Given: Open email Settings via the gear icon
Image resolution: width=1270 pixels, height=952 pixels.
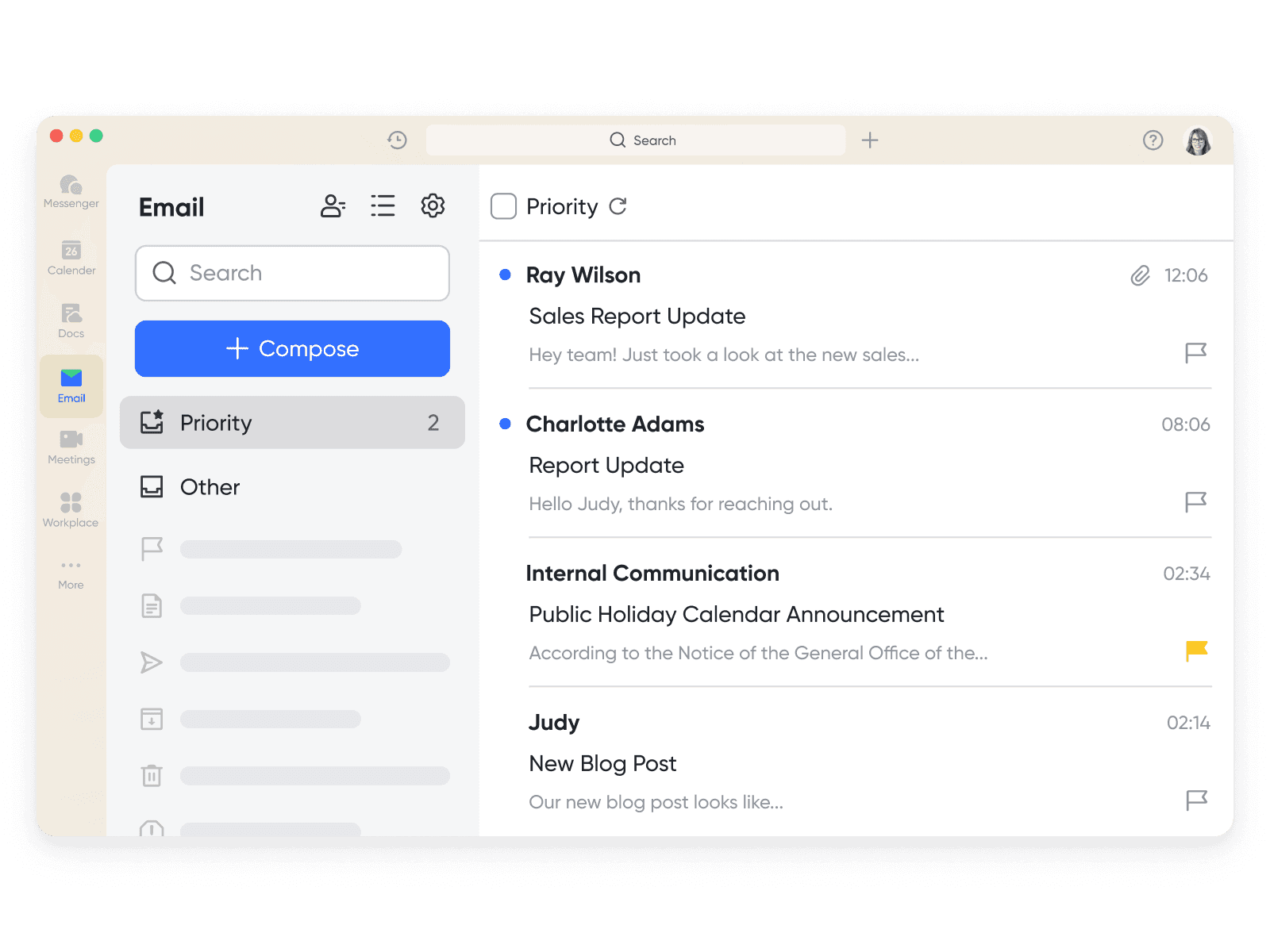Looking at the screenshot, I should 433,205.
